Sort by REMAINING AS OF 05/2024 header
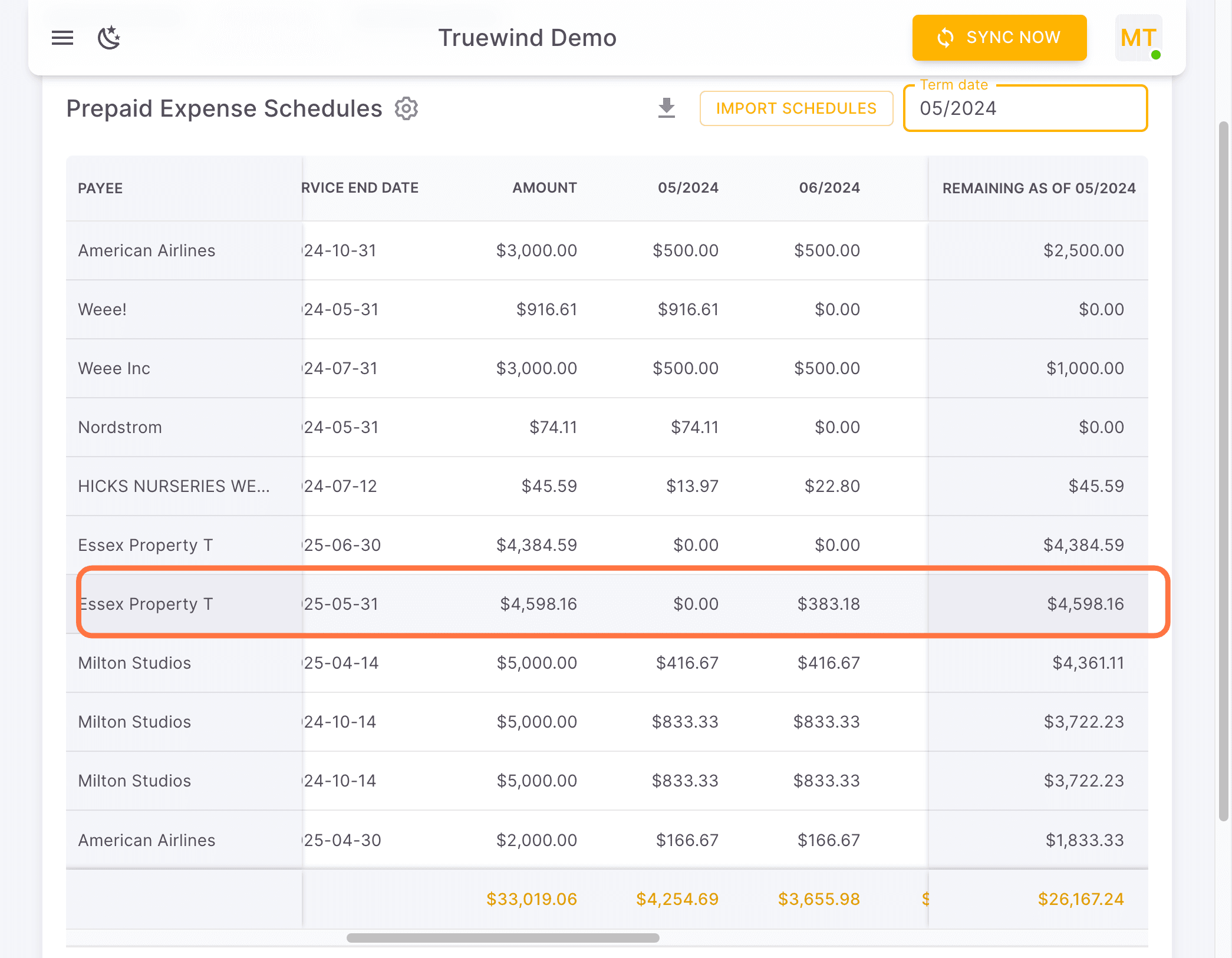The image size is (1232, 958). point(1039,187)
